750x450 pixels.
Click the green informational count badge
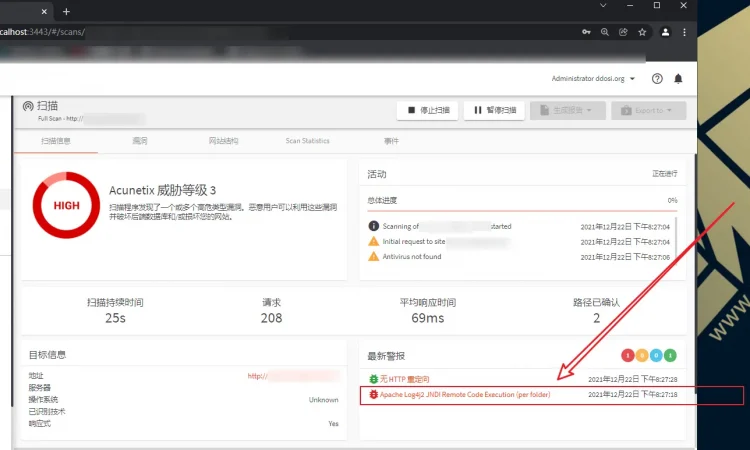pyautogui.click(x=671, y=355)
